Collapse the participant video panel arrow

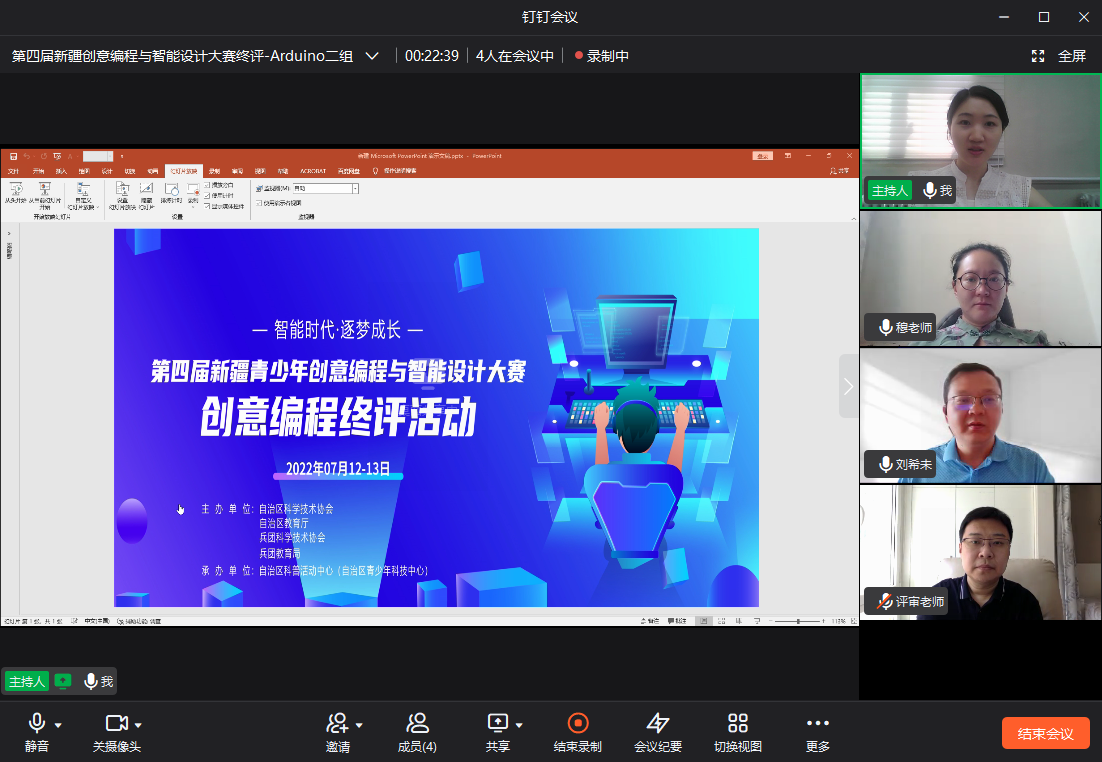click(x=848, y=386)
